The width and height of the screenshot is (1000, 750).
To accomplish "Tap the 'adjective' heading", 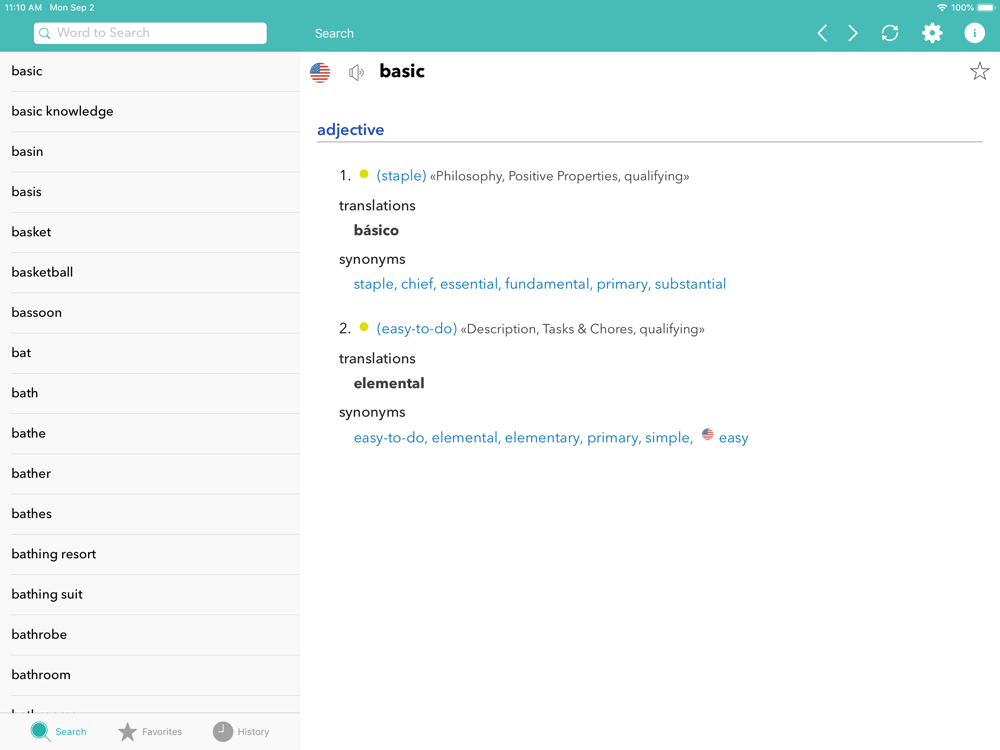I will click(351, 130).
